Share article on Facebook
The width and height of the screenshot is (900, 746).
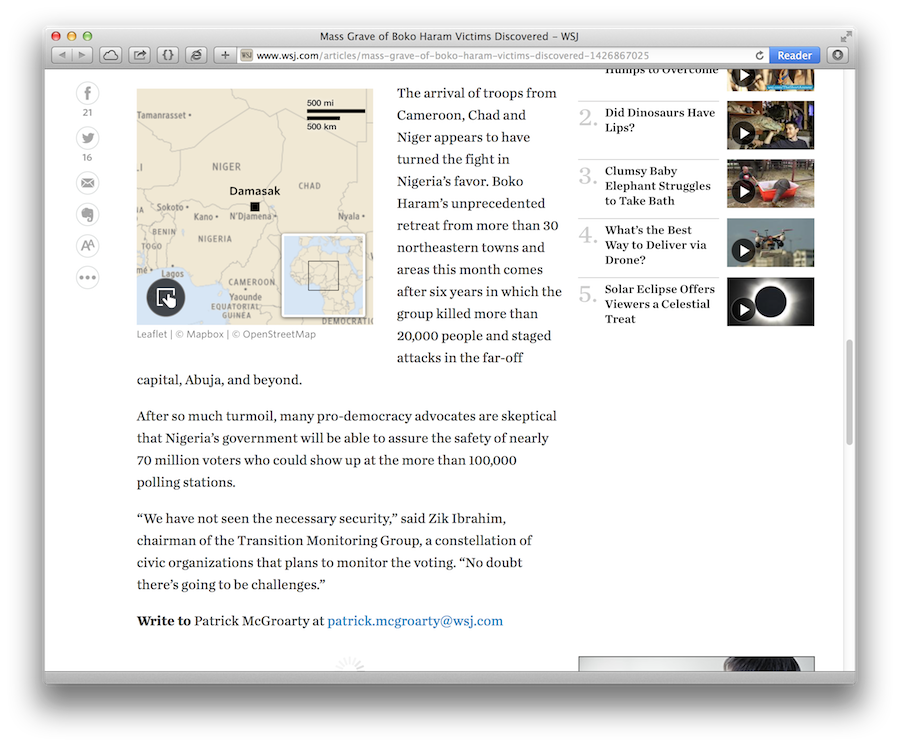pos(87,93)
